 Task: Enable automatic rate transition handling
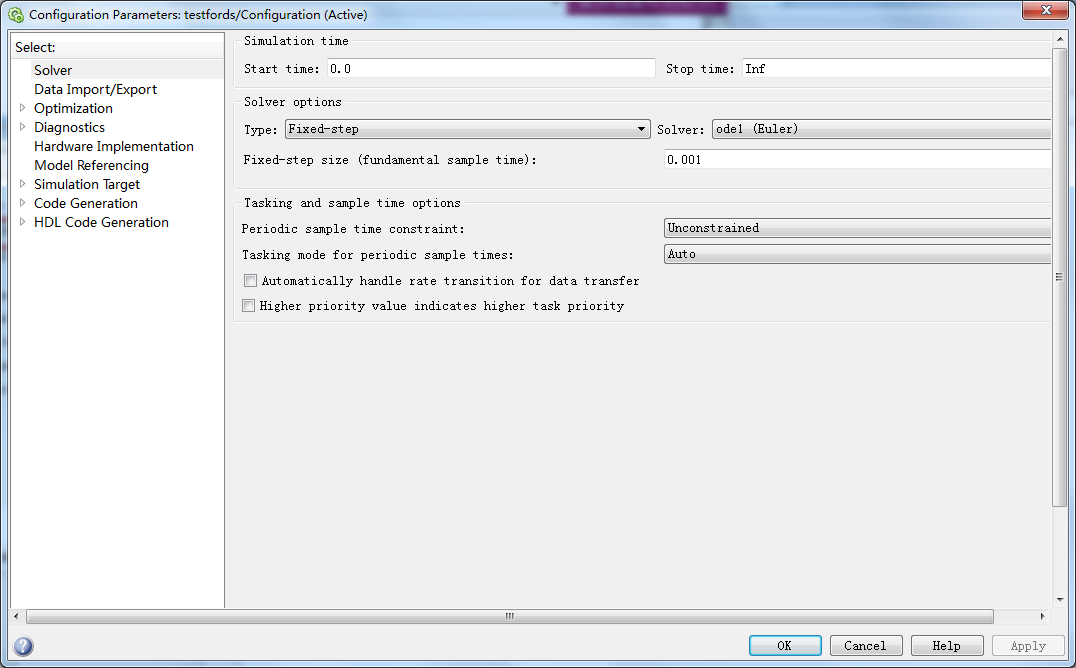(249, 280)
